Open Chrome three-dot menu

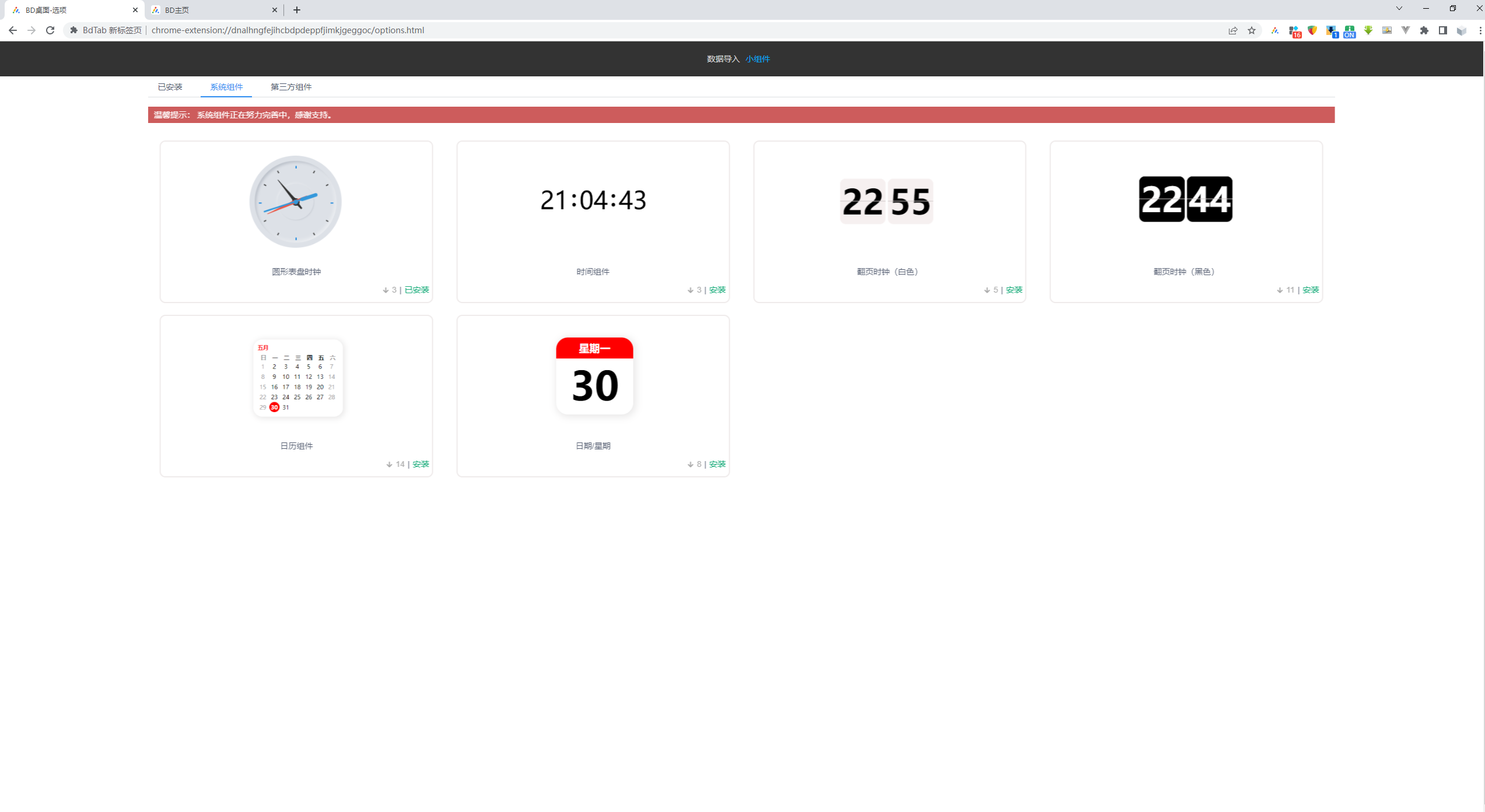click(x=1480, y=30)
